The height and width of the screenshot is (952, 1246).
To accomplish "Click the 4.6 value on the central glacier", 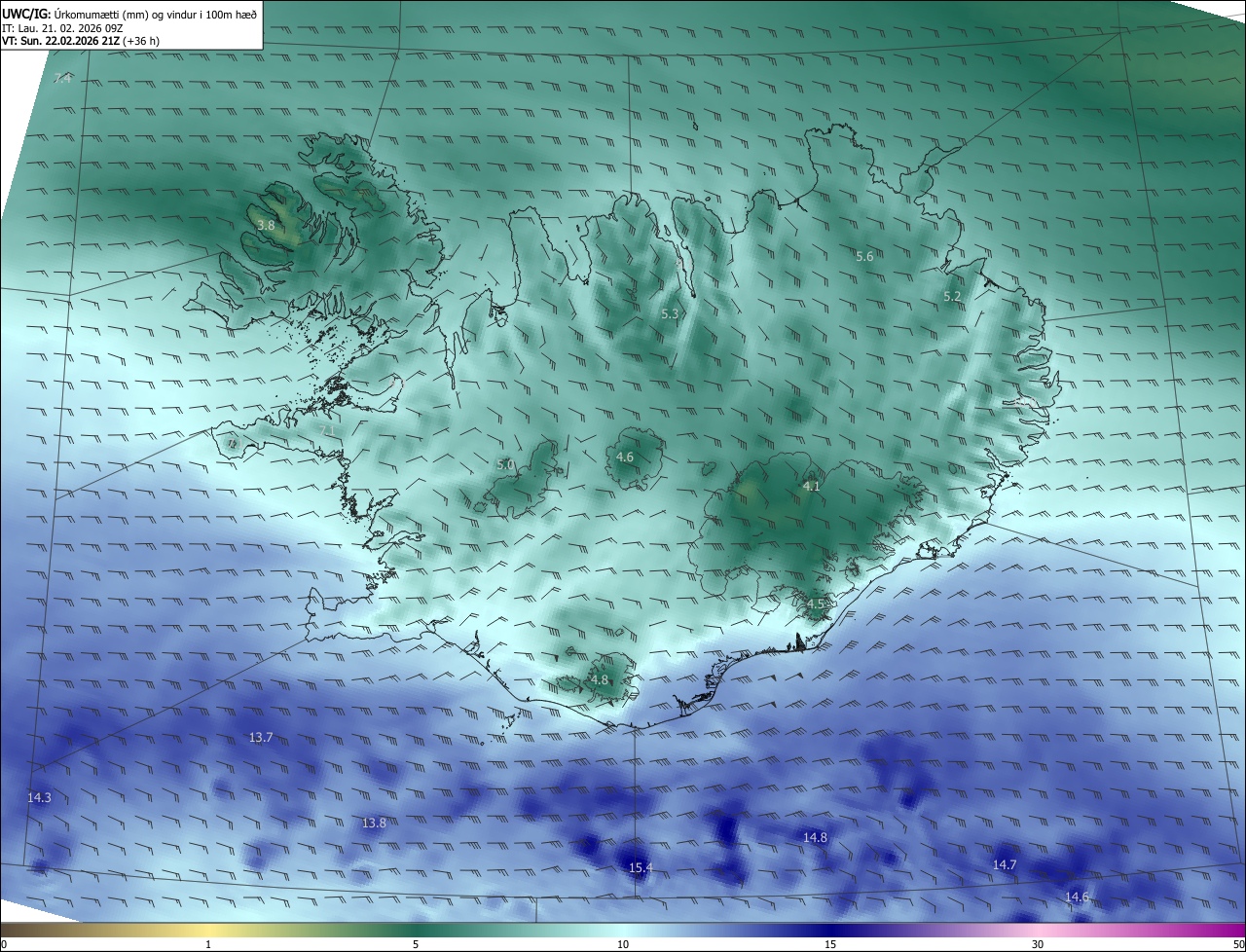I will coord(625,457).
